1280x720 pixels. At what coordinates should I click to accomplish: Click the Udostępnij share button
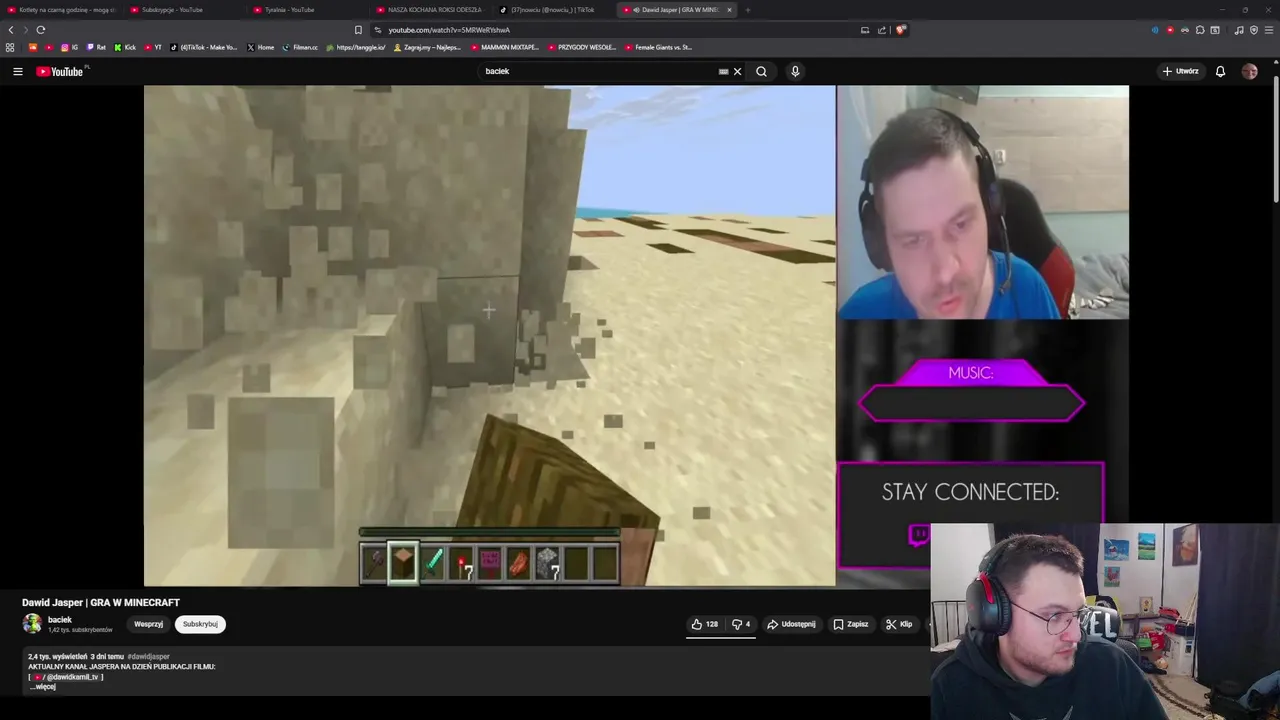tap(791, 624)
